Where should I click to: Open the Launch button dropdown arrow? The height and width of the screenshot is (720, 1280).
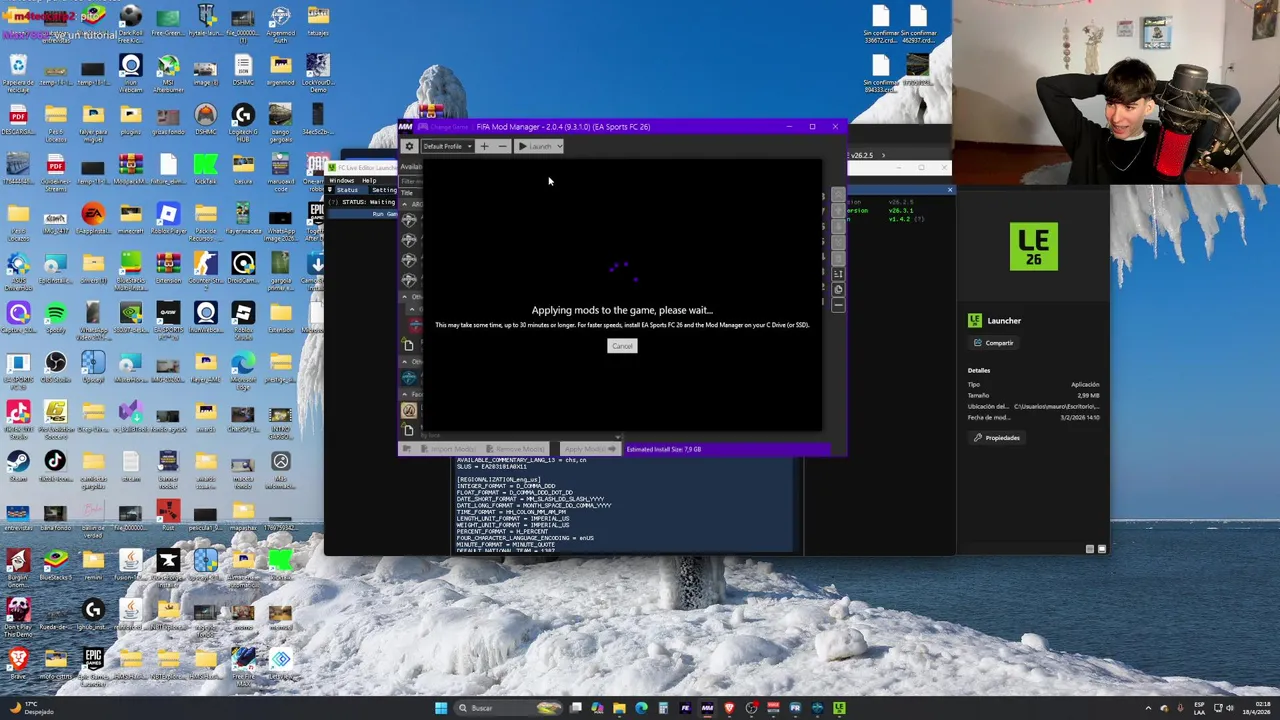point(560,146)
